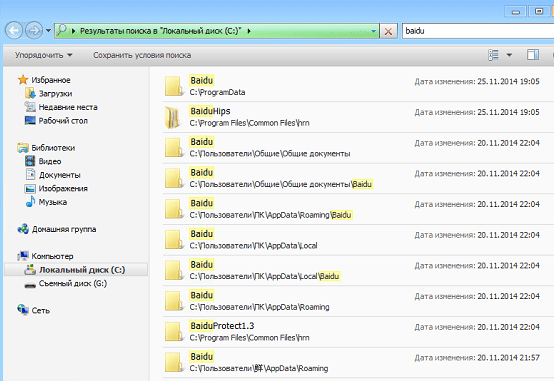Viewport: 554px width, 381px height.
Task: Open the Упорядочить menu
Action: pos(43,55)
